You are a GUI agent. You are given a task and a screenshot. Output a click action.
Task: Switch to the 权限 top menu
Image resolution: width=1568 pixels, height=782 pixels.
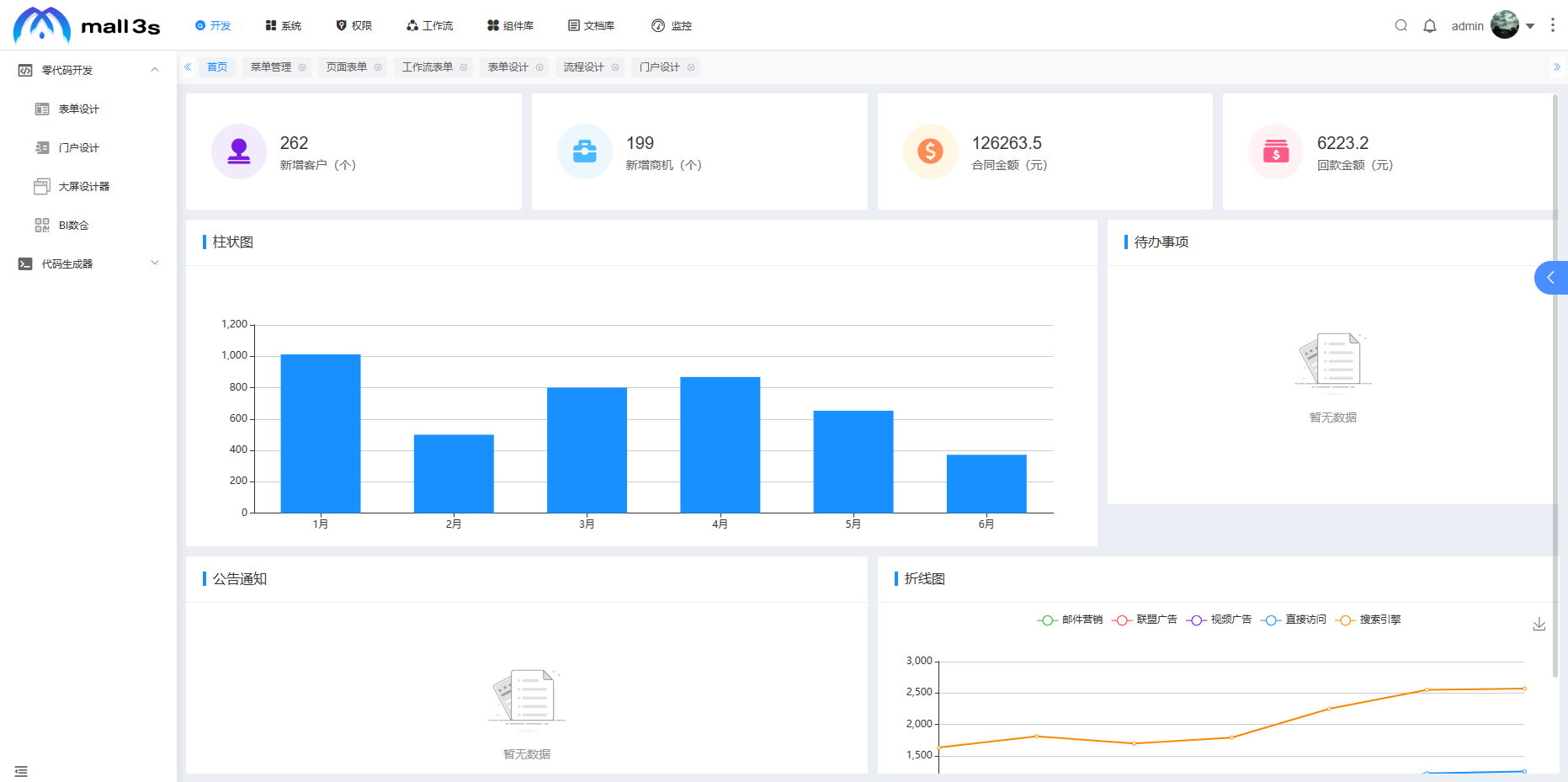pyautogui.click(x=354, y=25)
